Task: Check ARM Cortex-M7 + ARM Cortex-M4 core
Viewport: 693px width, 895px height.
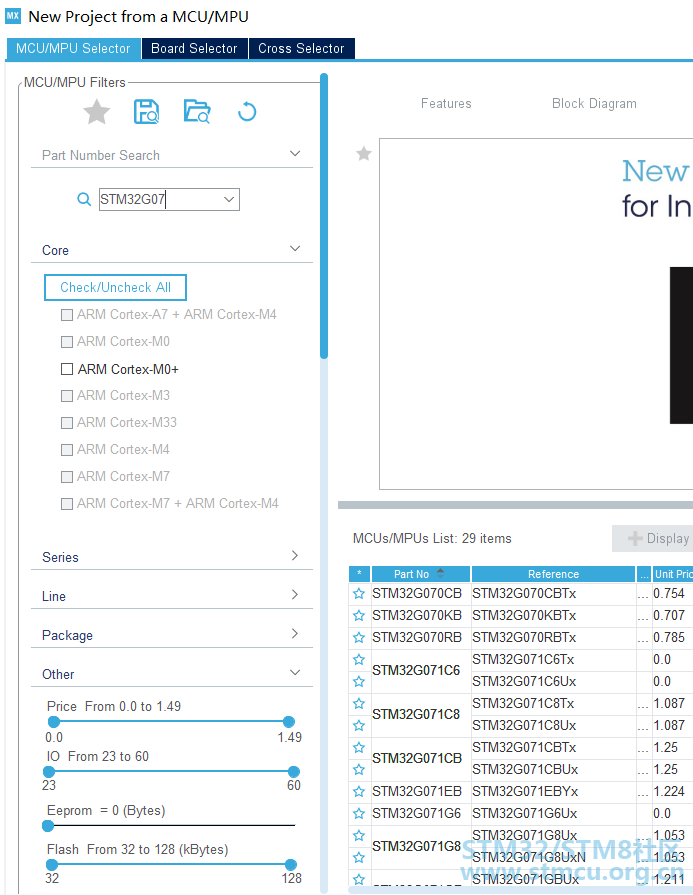Action: (x=67, y=504)
